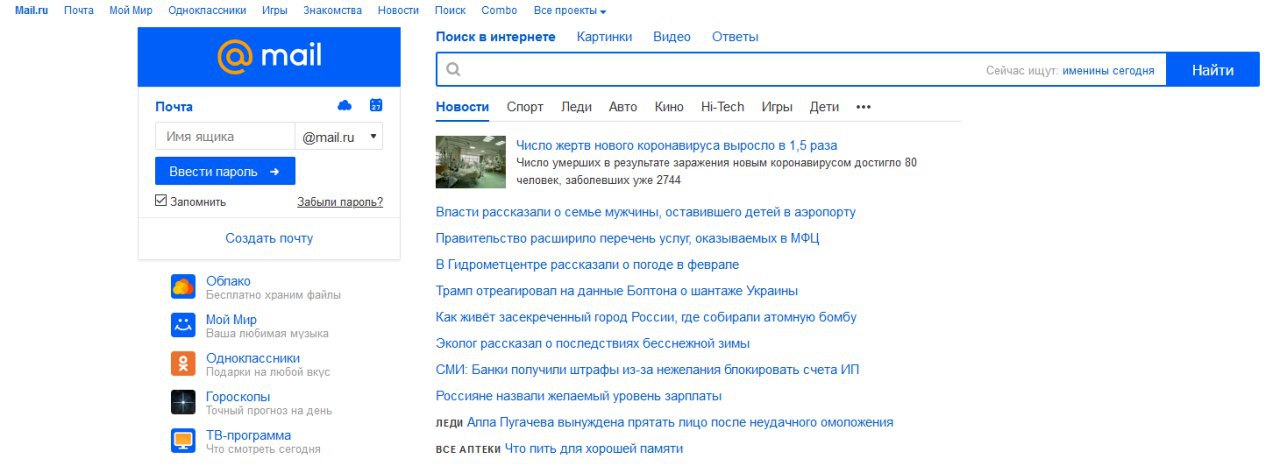Switch to the Игры news tab

(777, 107)
